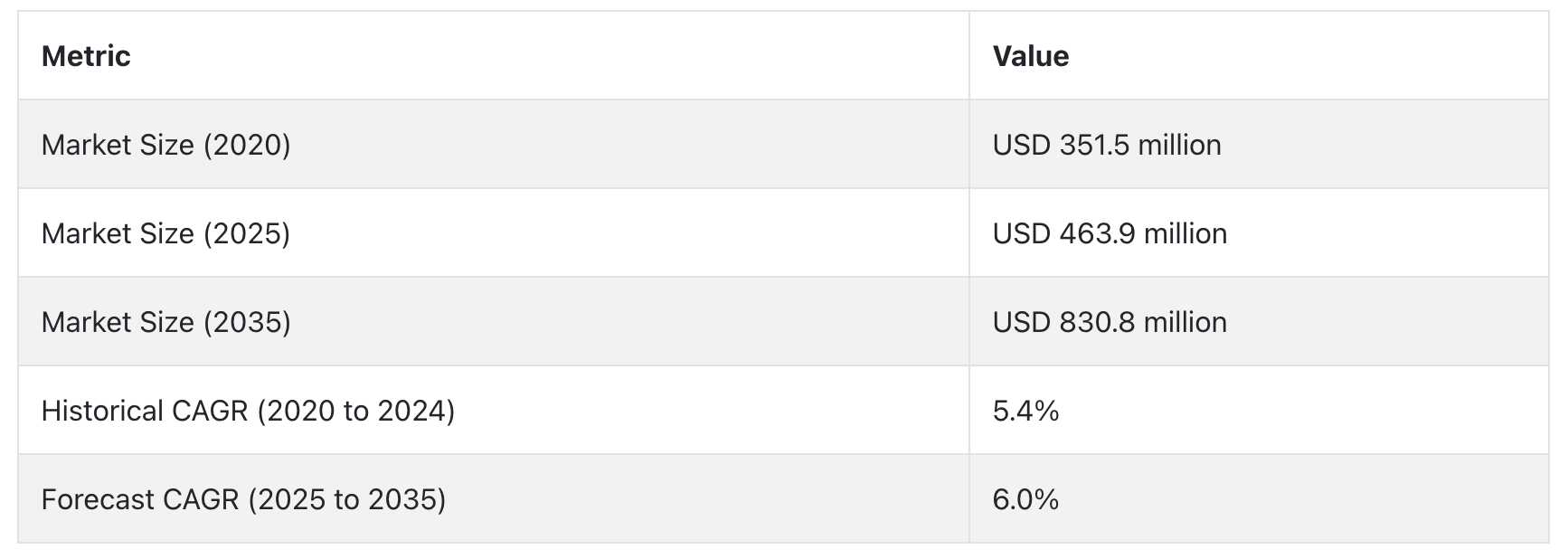Click the Market Size (2025) label
1568x559 pixels.
(x=165, y=233)
